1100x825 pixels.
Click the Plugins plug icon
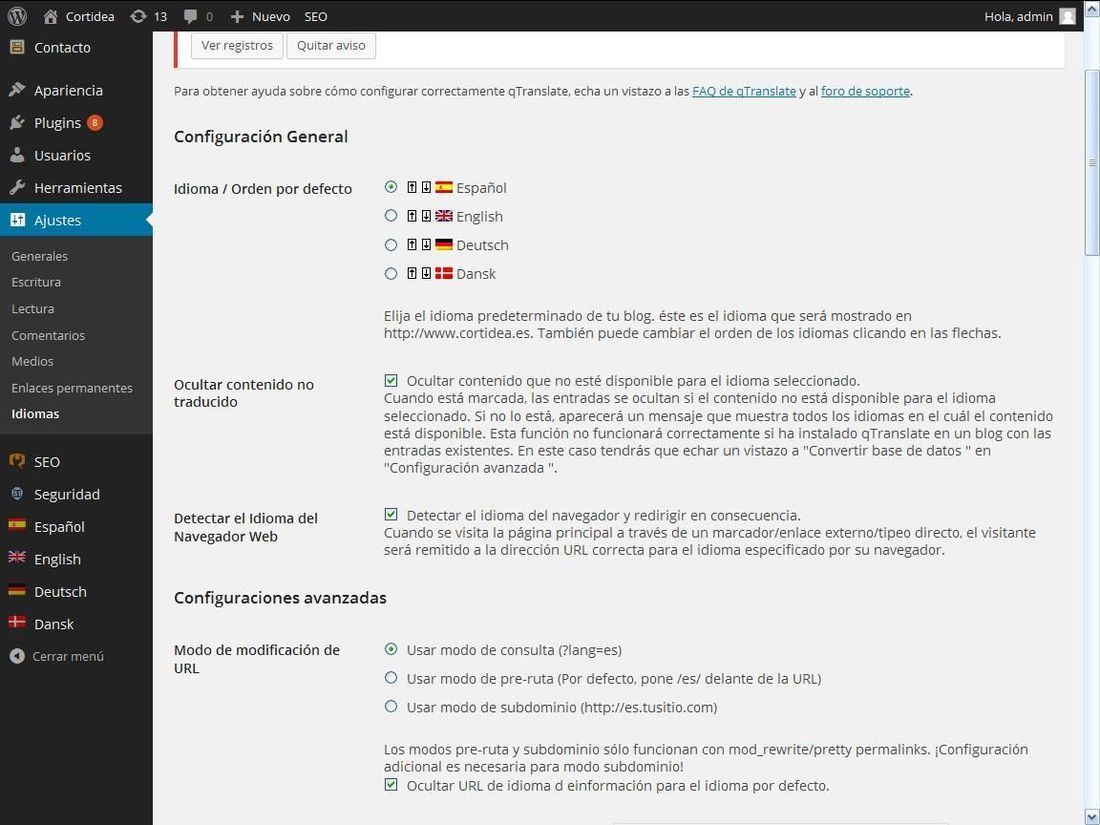tap(17, 123)
